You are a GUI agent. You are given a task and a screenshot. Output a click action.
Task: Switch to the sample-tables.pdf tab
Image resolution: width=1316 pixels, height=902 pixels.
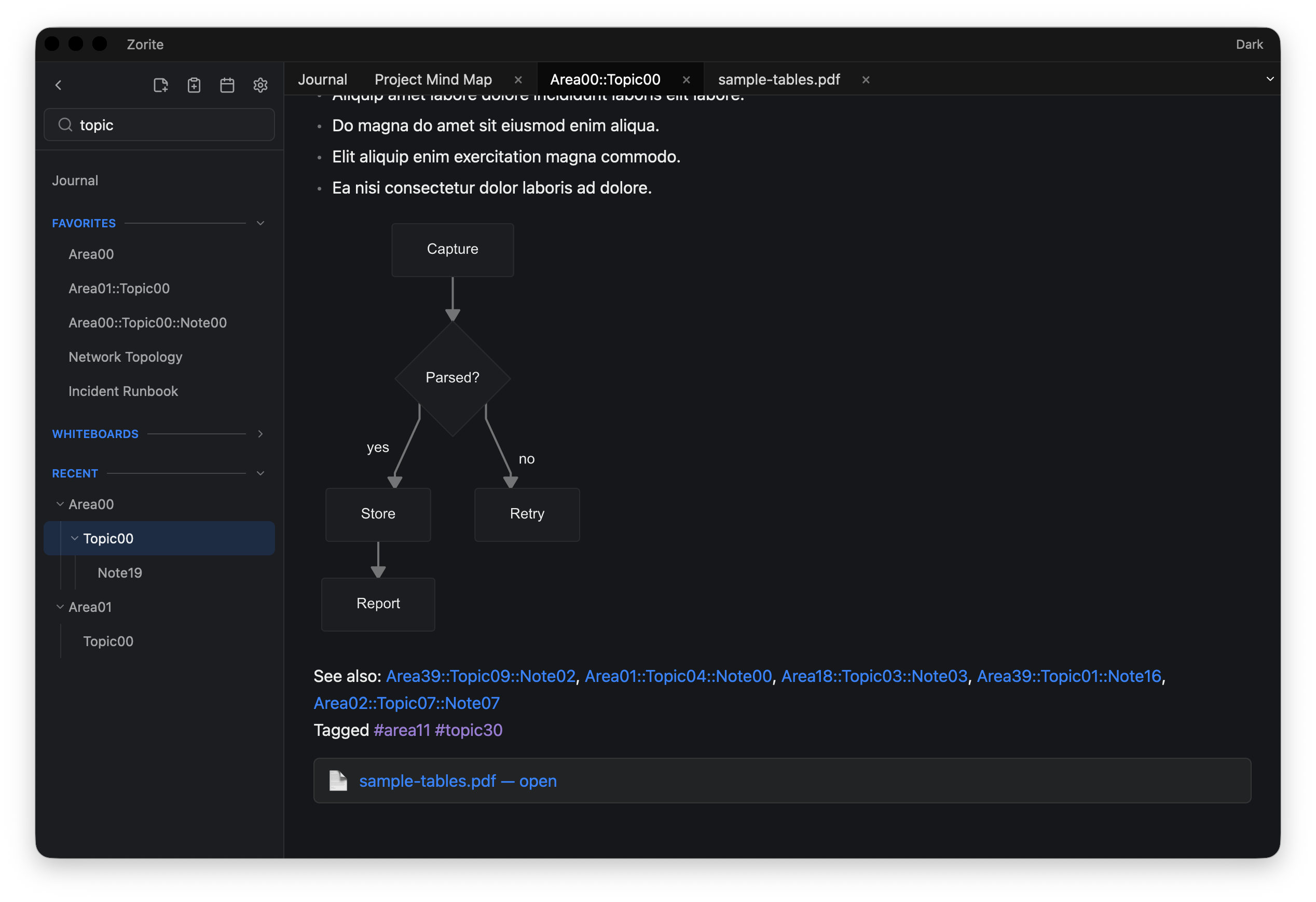click(778, 79)
